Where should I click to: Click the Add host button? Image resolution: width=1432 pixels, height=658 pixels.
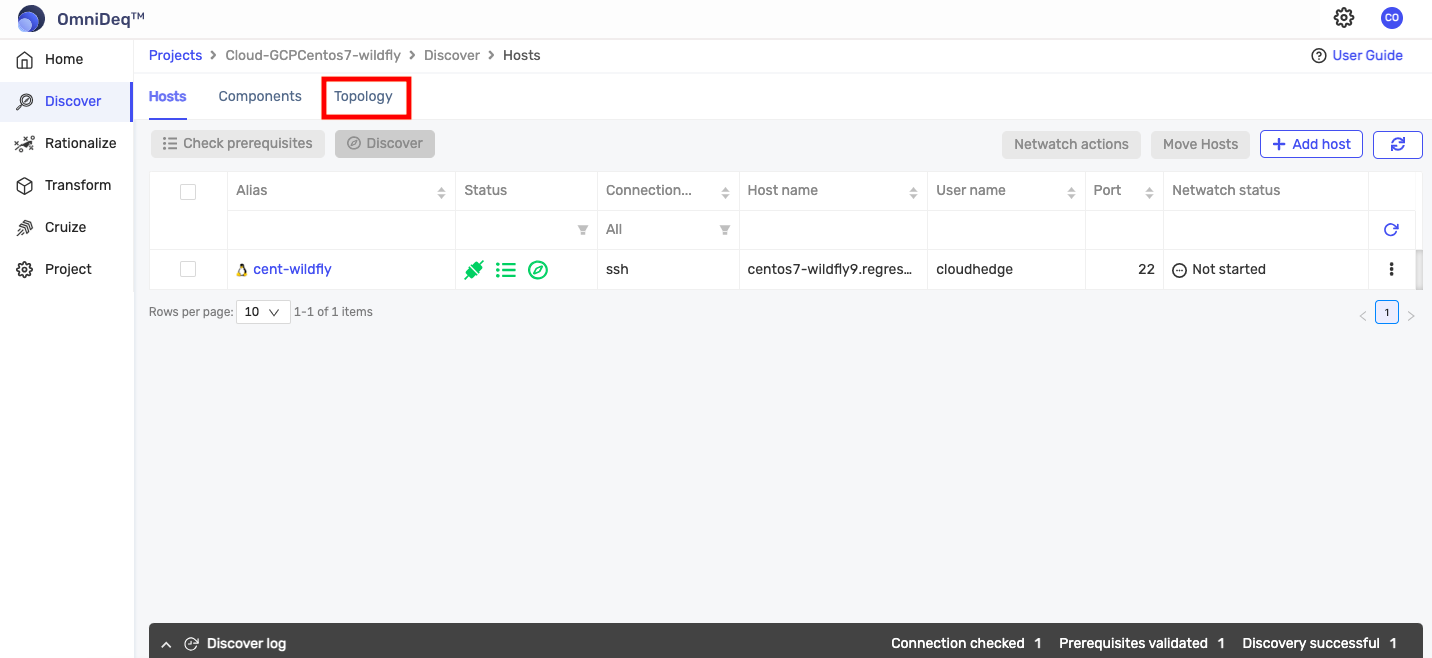coord(1311,144)
